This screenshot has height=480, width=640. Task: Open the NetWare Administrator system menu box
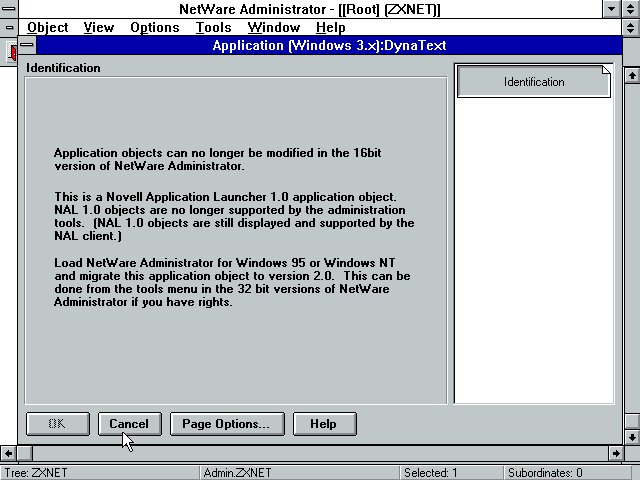click(8, 9)
